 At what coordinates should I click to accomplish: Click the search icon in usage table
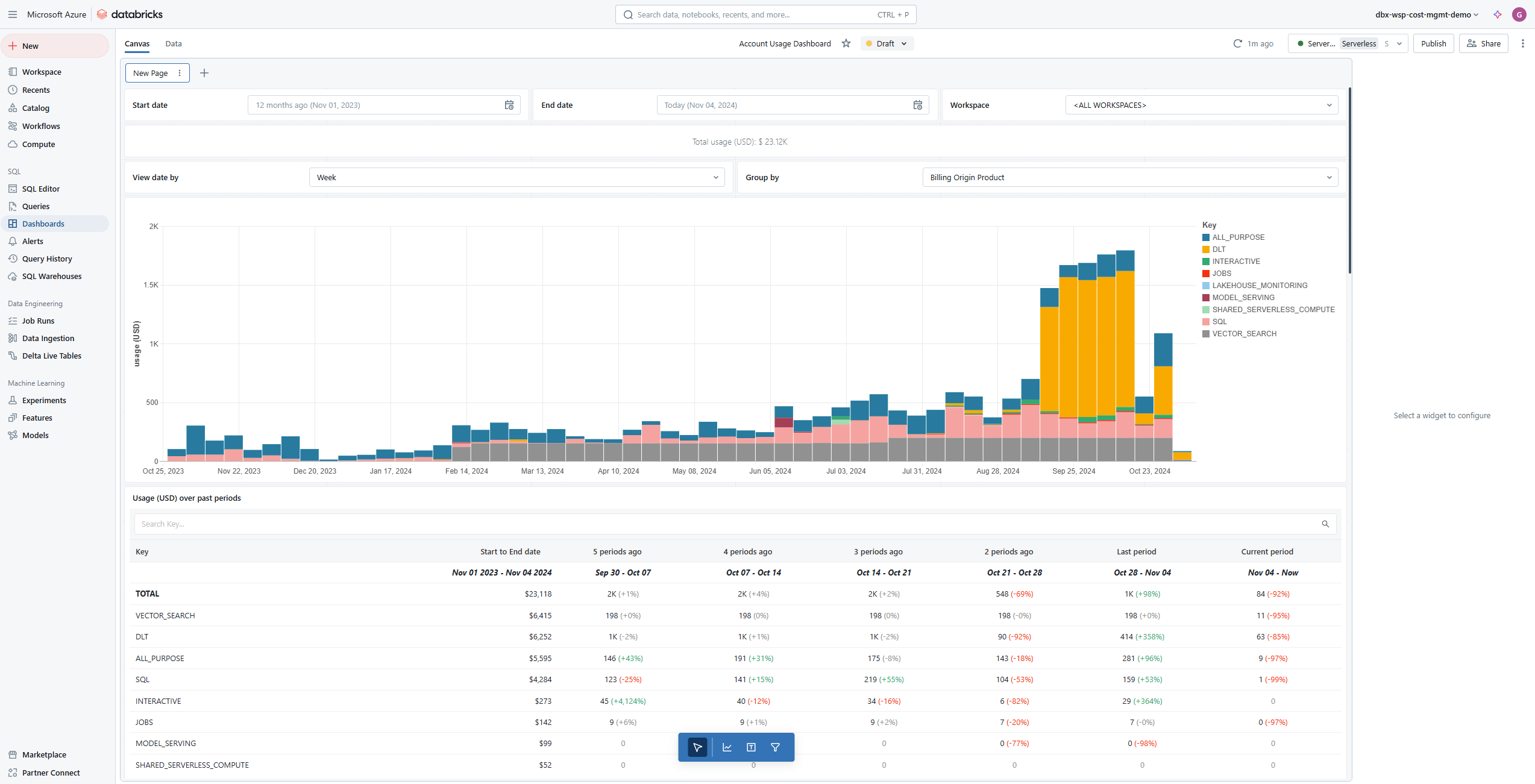pyautogui.click(x=1325, y=522)
